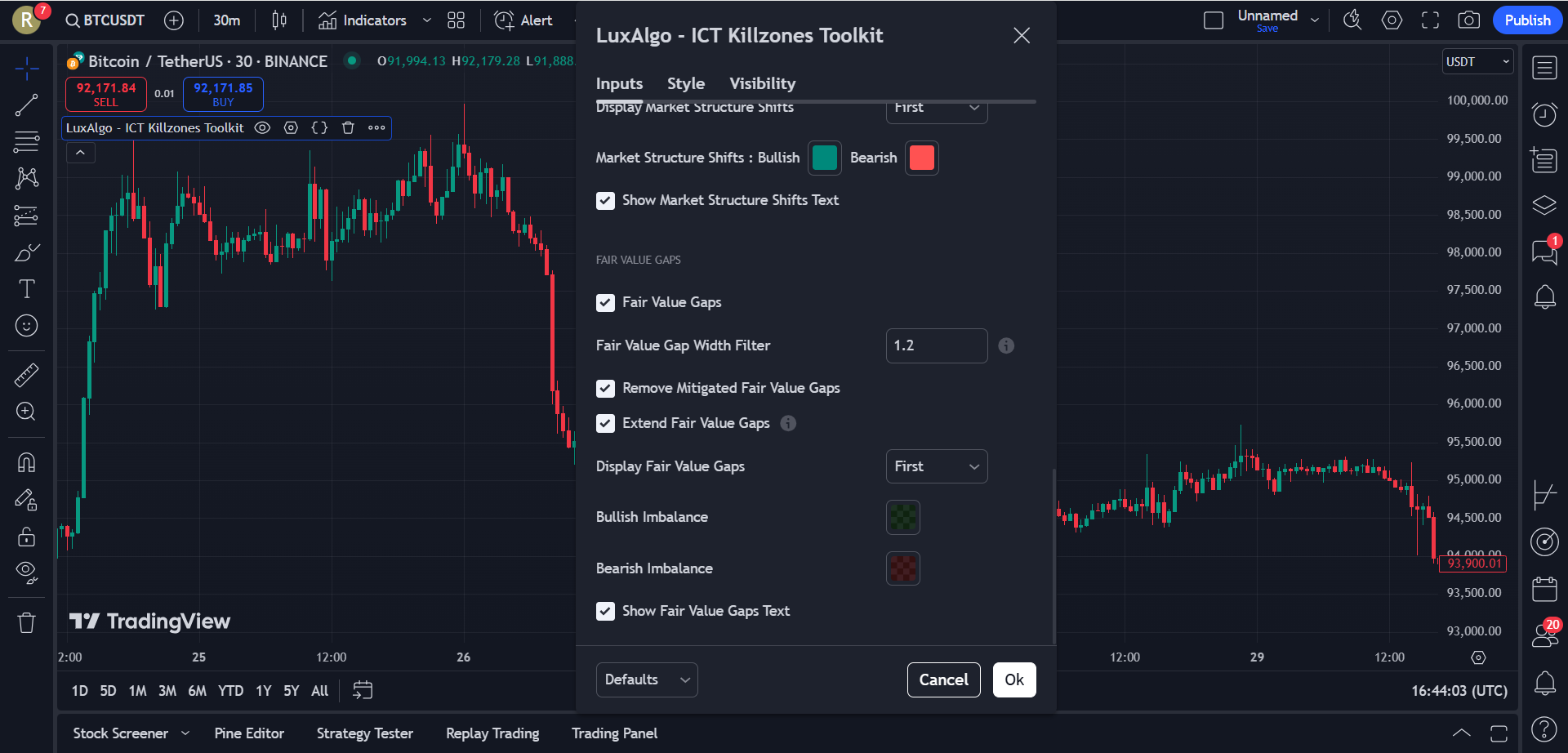
Task: Select the crosshair cursor tool
Action: (x=26, y=69)
